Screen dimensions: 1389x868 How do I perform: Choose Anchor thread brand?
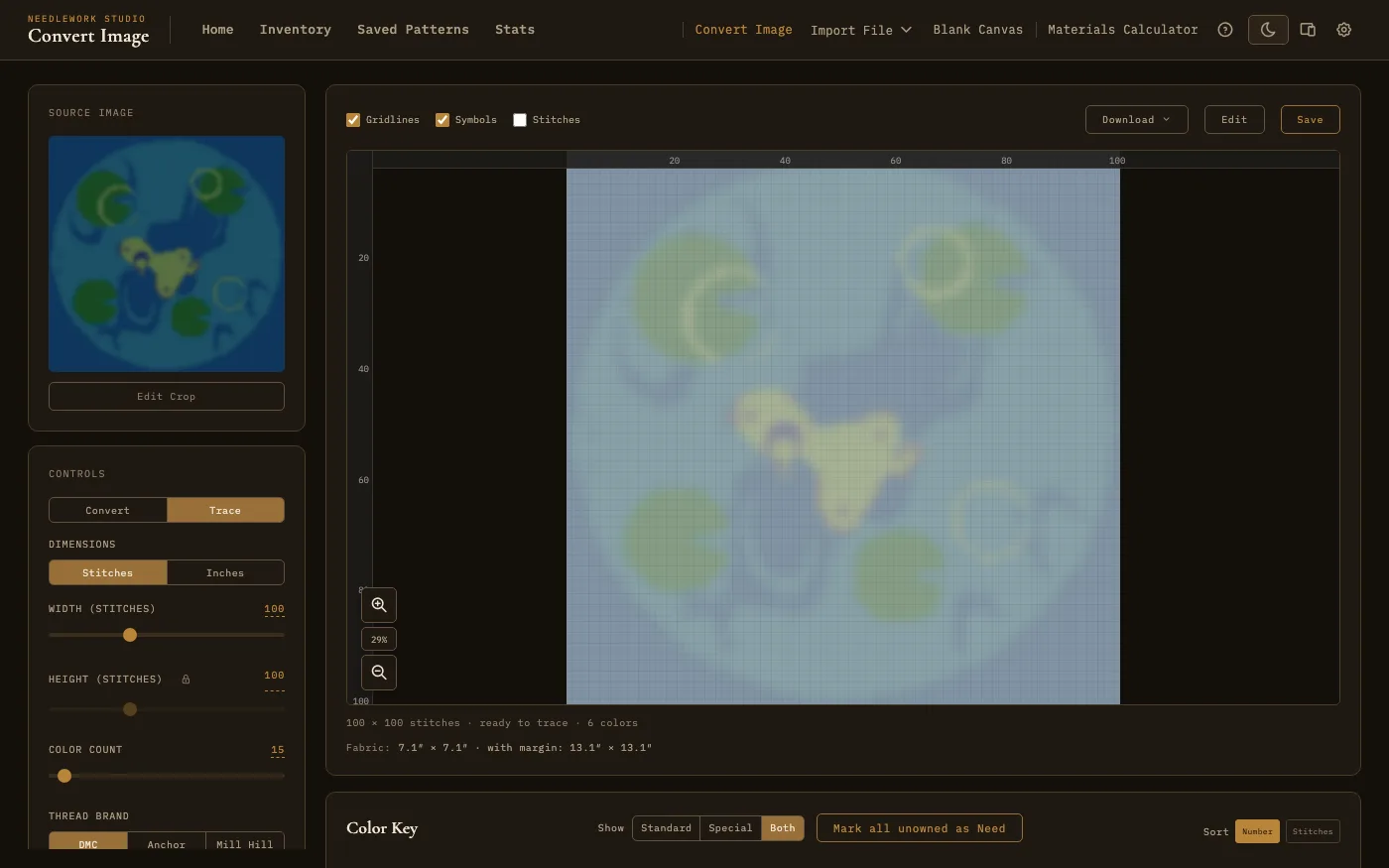[167, 842]
